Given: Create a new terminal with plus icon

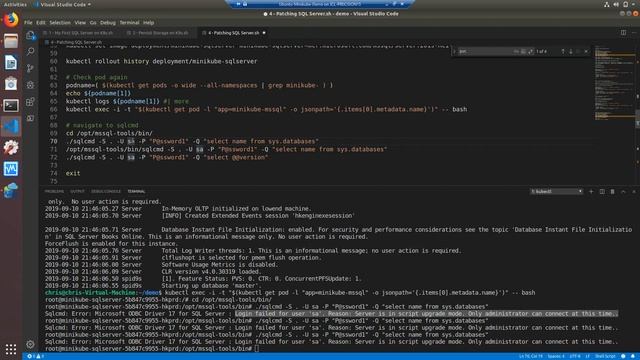Looking at the screenshot, I should tap(591, 191).
